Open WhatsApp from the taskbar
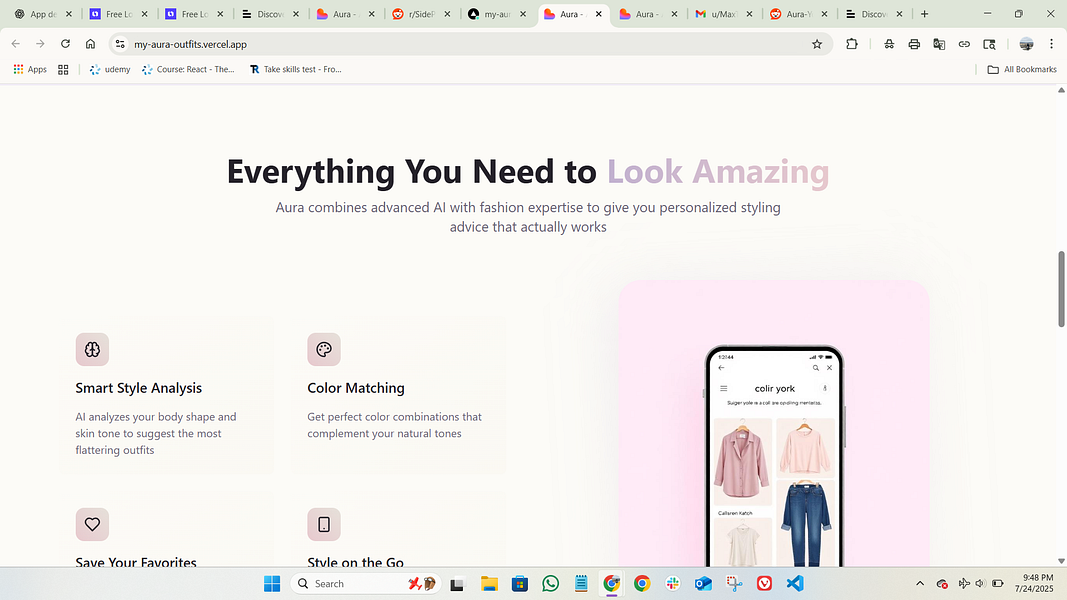1067x600 pixels. [551, 584]
